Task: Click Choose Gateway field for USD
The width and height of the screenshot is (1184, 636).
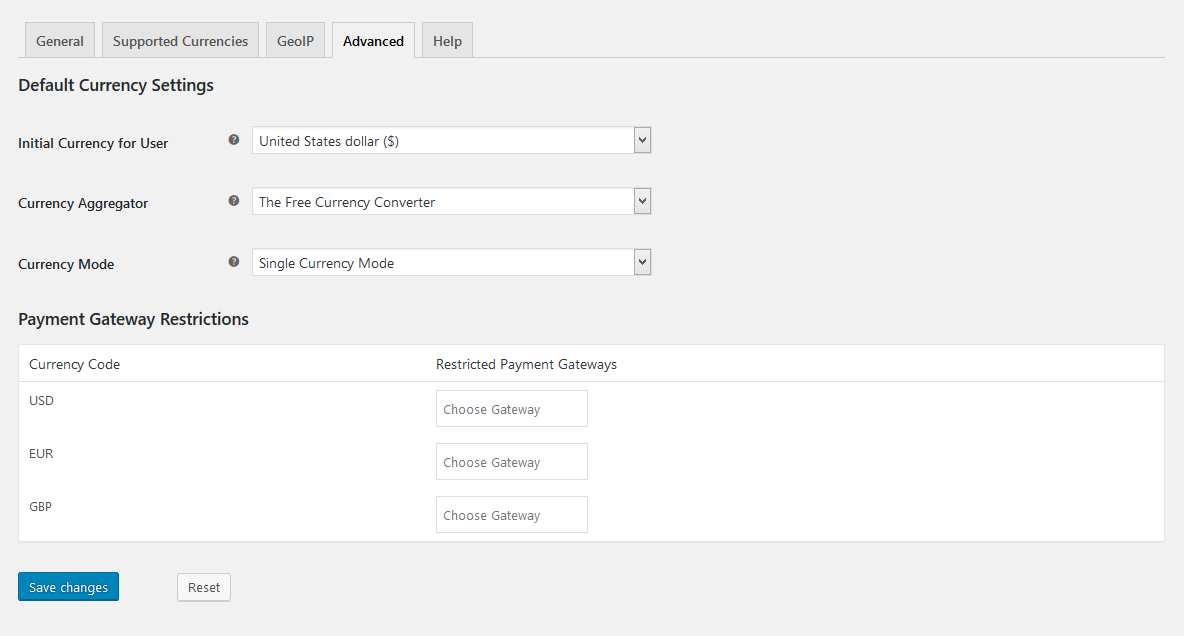Action: click(x=511, y=409)
